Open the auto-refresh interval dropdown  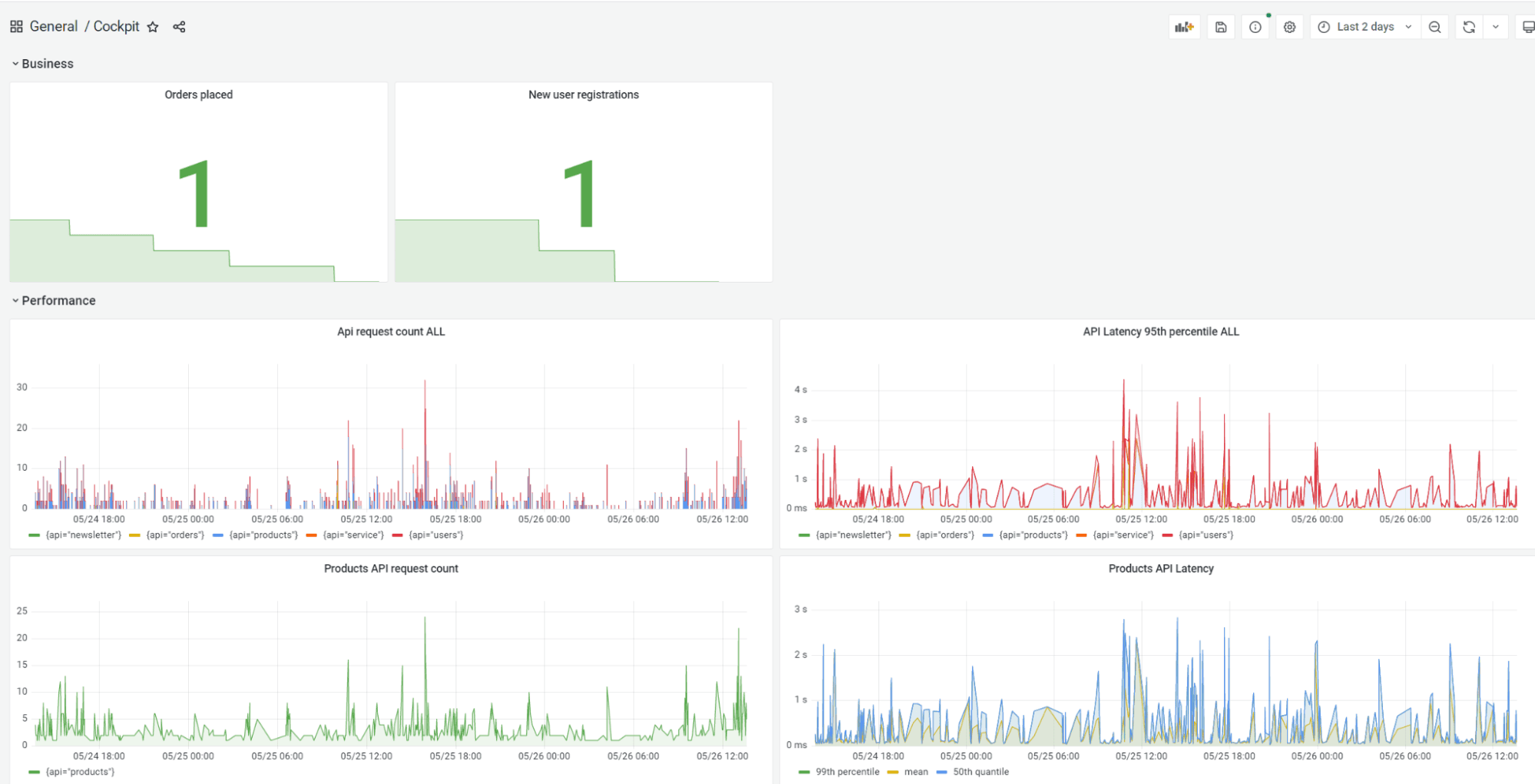[1495, 26]
